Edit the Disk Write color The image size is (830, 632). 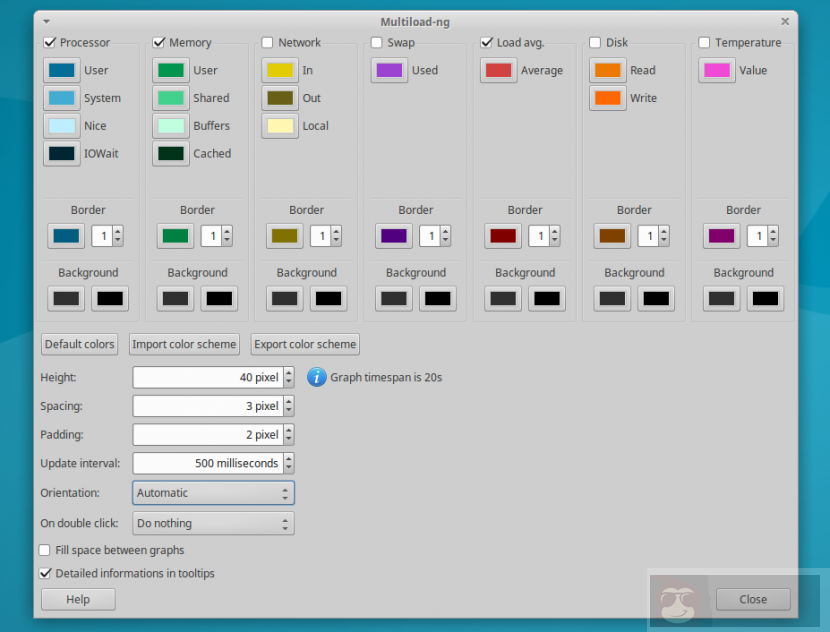(608, 98)
